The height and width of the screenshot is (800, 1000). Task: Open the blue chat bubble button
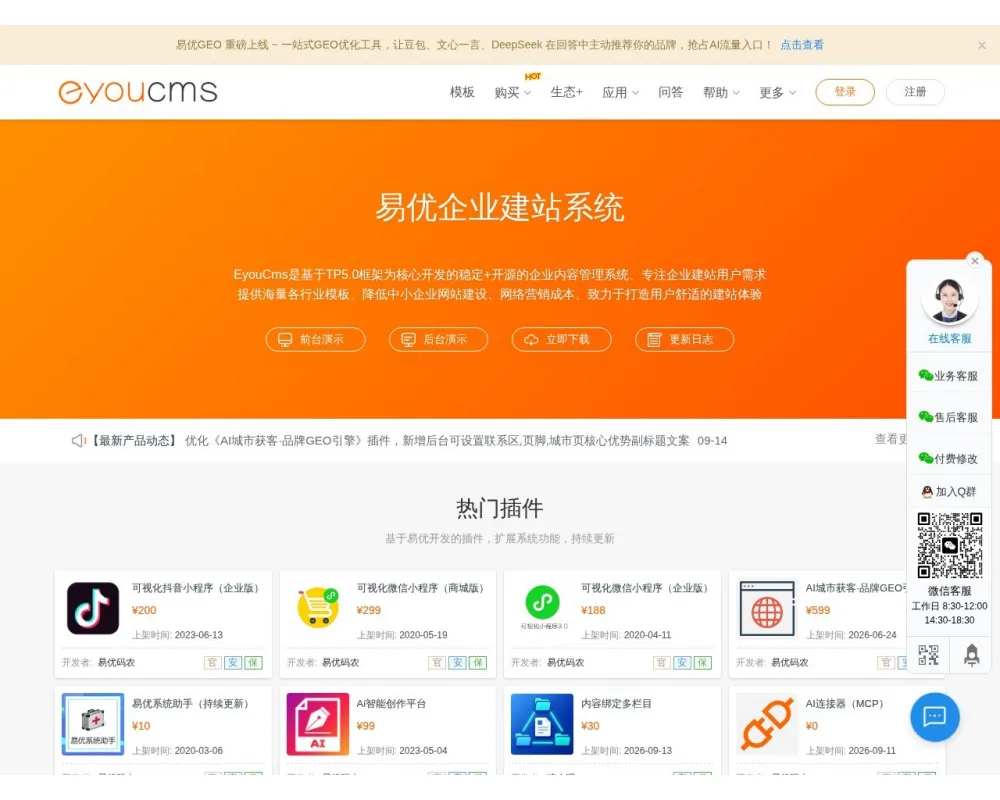(935, 717)
